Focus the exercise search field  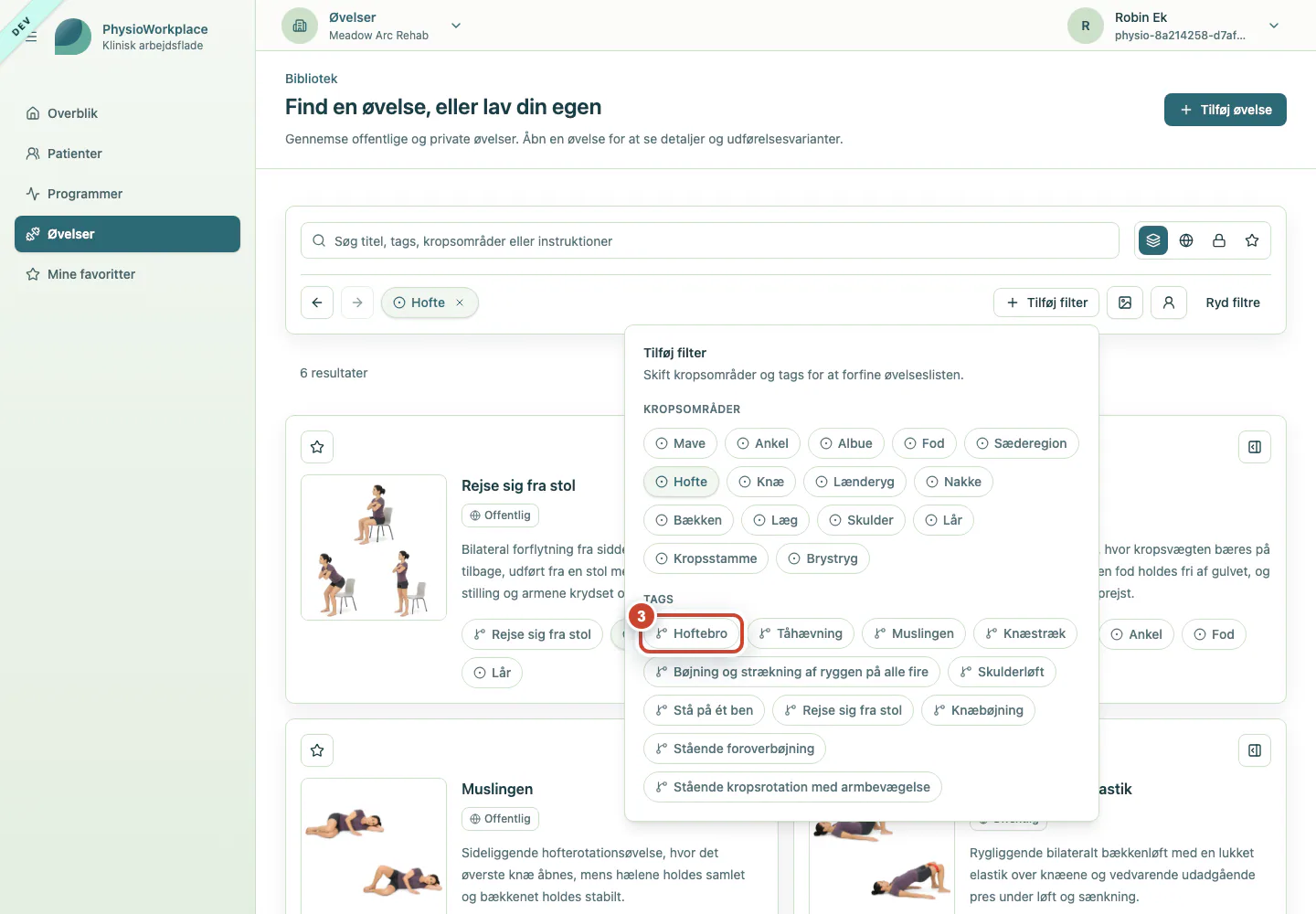pyautogui.click(x=710, y=240)
